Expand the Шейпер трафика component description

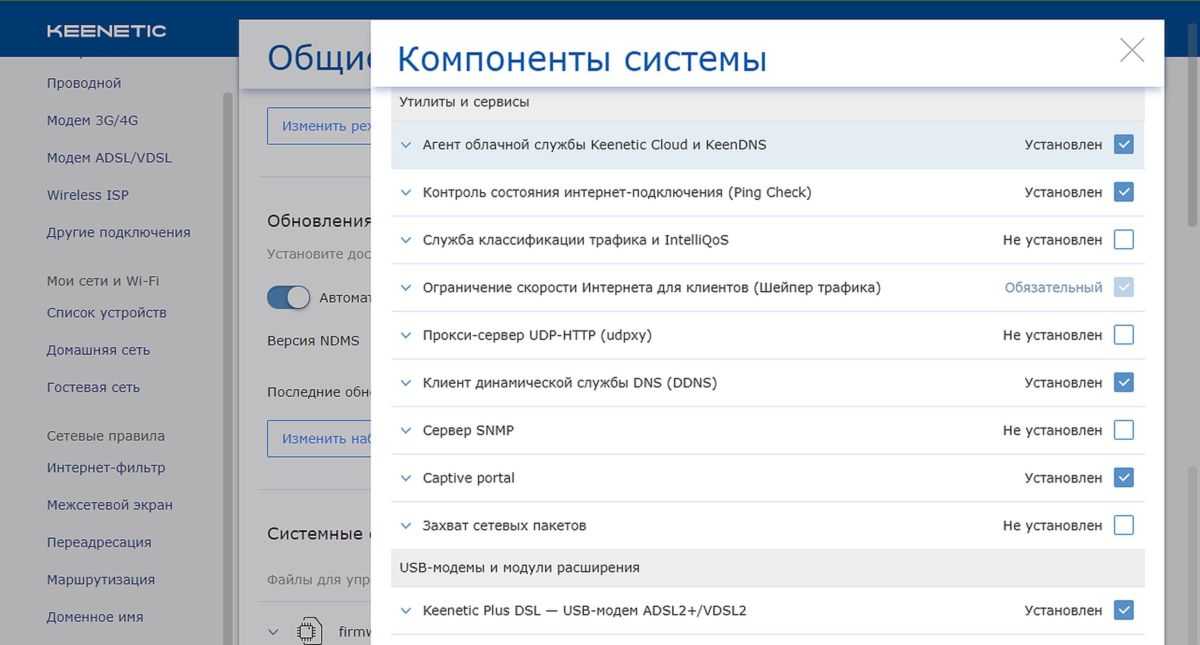tap(406, 288)
